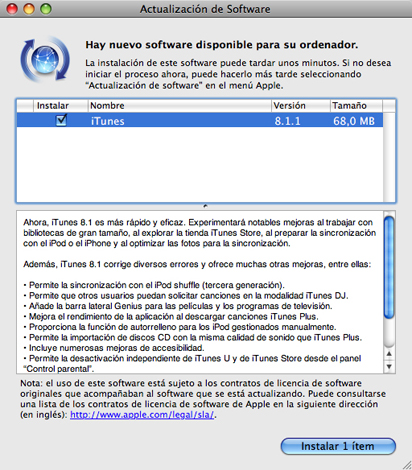Click the Software Update globe icon

(x=45, y=59)
